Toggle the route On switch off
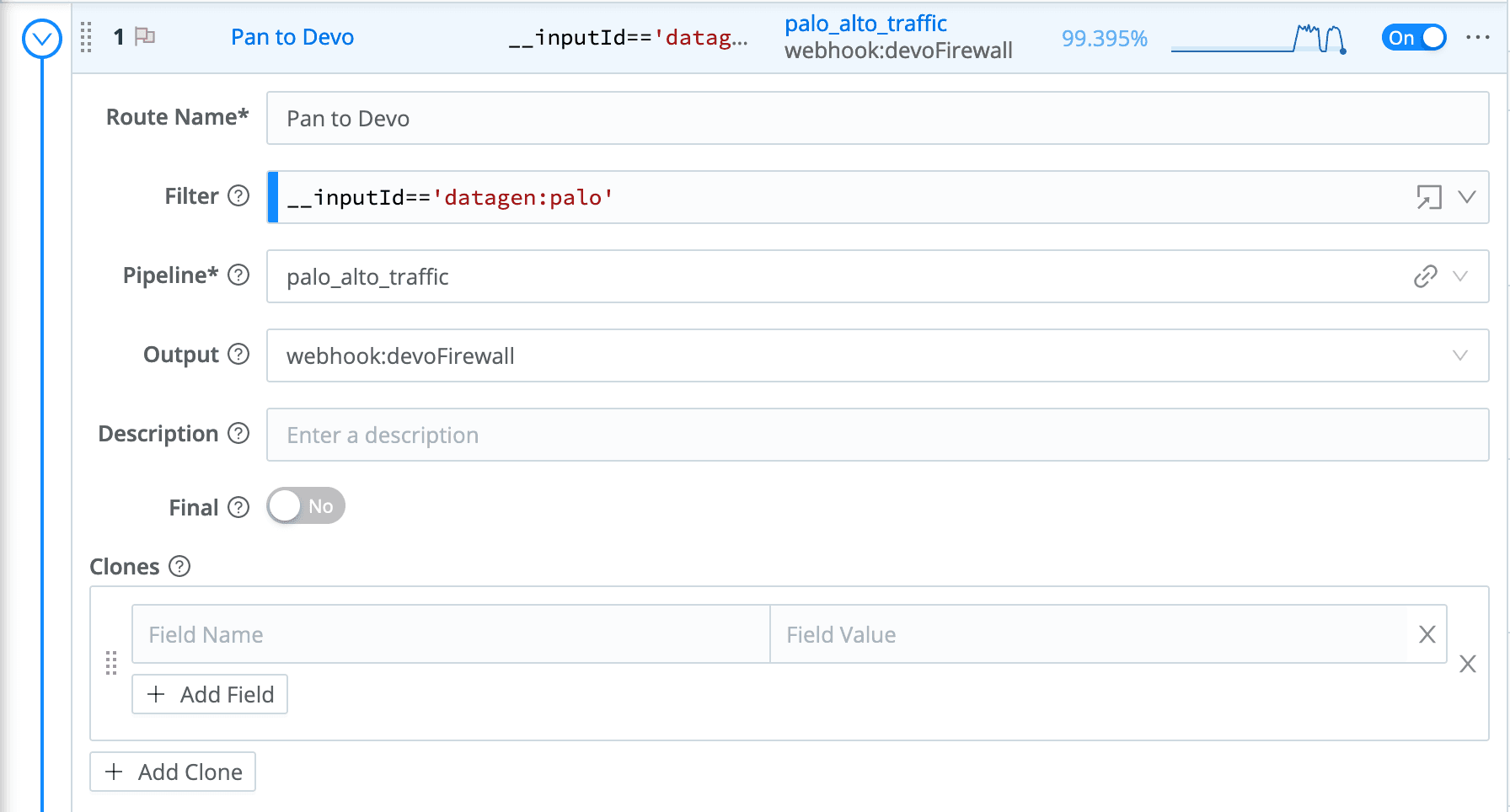 point(1413,38)
